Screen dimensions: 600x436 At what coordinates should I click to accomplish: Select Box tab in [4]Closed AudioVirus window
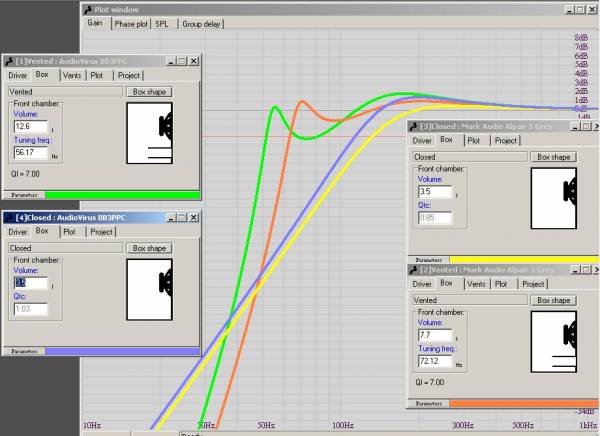[x=42, y=231]
